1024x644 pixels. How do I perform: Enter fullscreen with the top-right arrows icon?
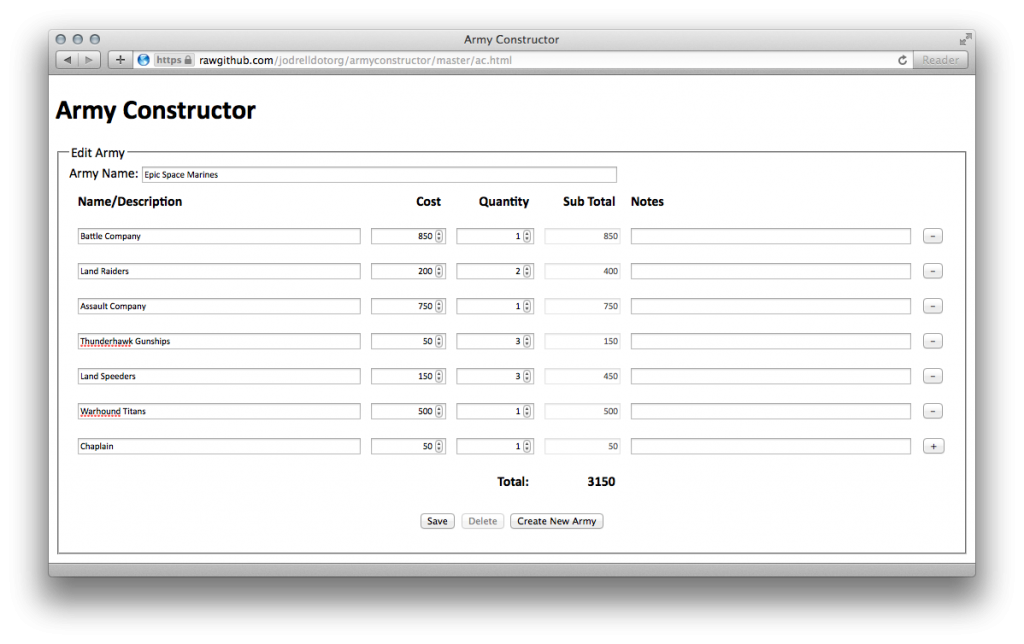pos(965,39)
